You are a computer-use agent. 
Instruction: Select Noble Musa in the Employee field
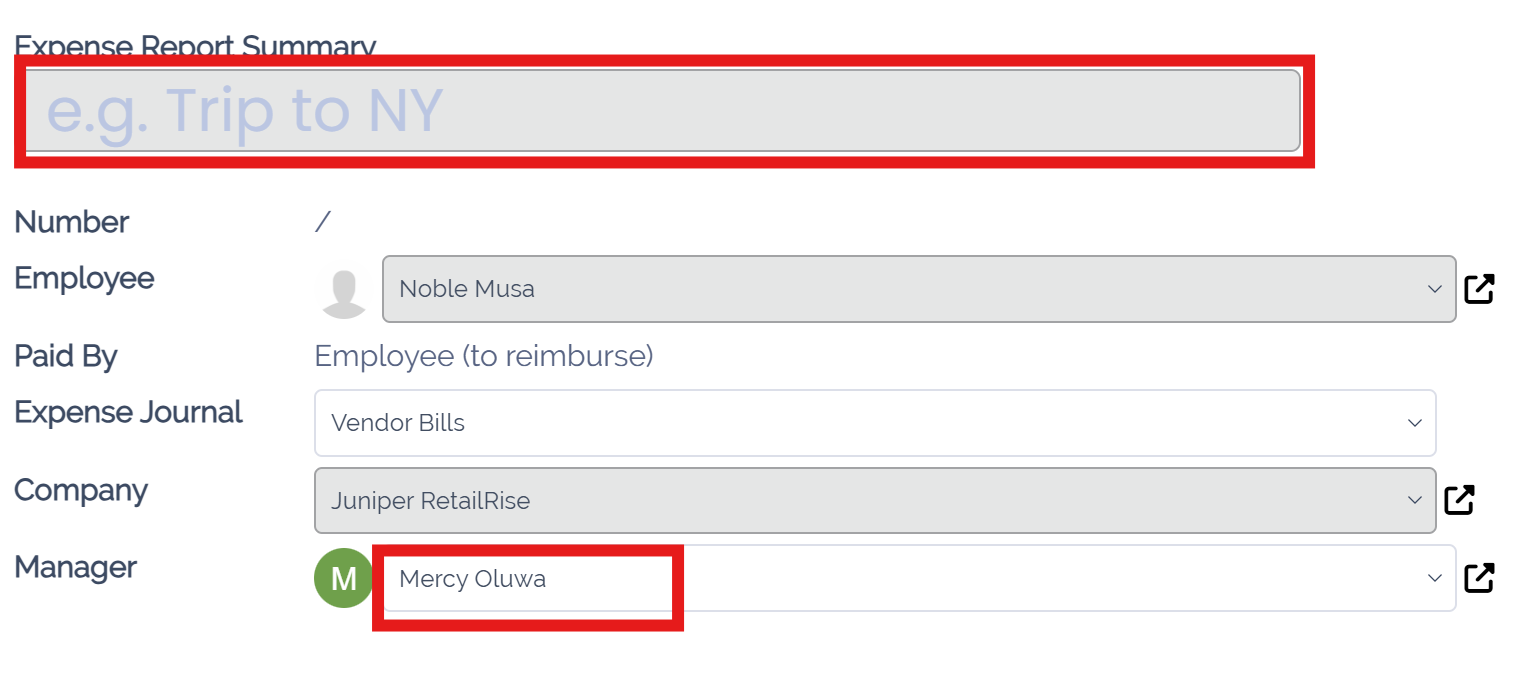(x=466, y=288)
